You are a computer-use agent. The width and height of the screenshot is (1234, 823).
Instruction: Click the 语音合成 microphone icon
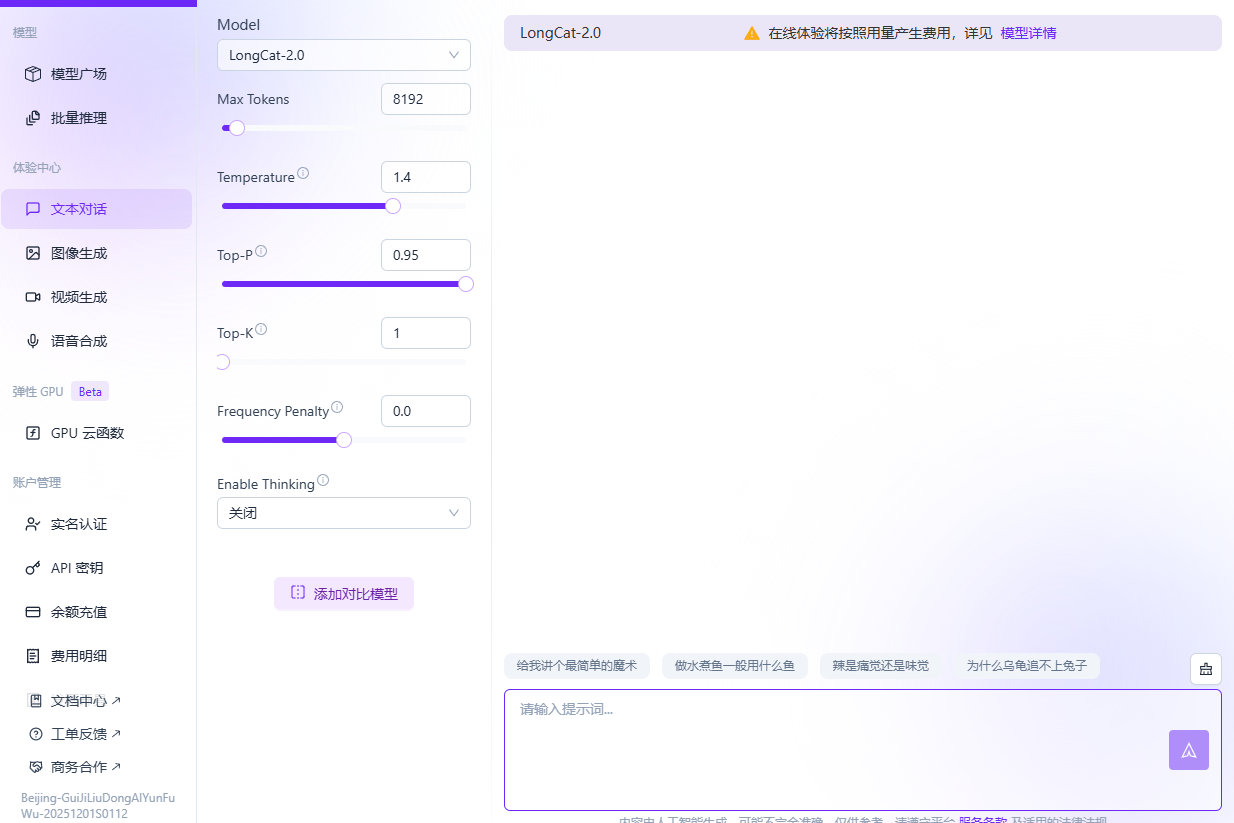[x=33, y=341]
